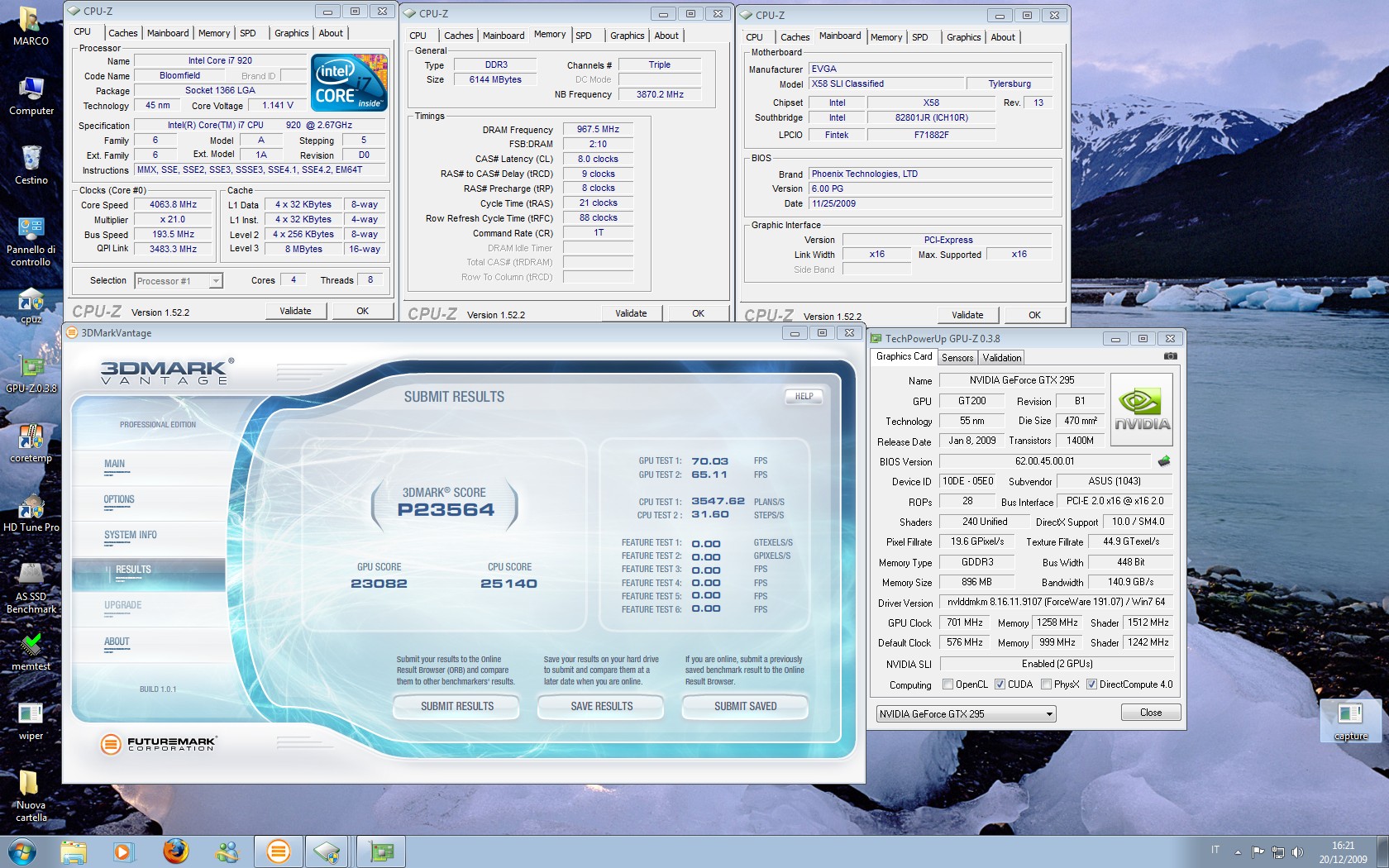Open MAIN section in 3DMark Vantage
This screenshot has width=1389, height=868.
tap(115, 465)
